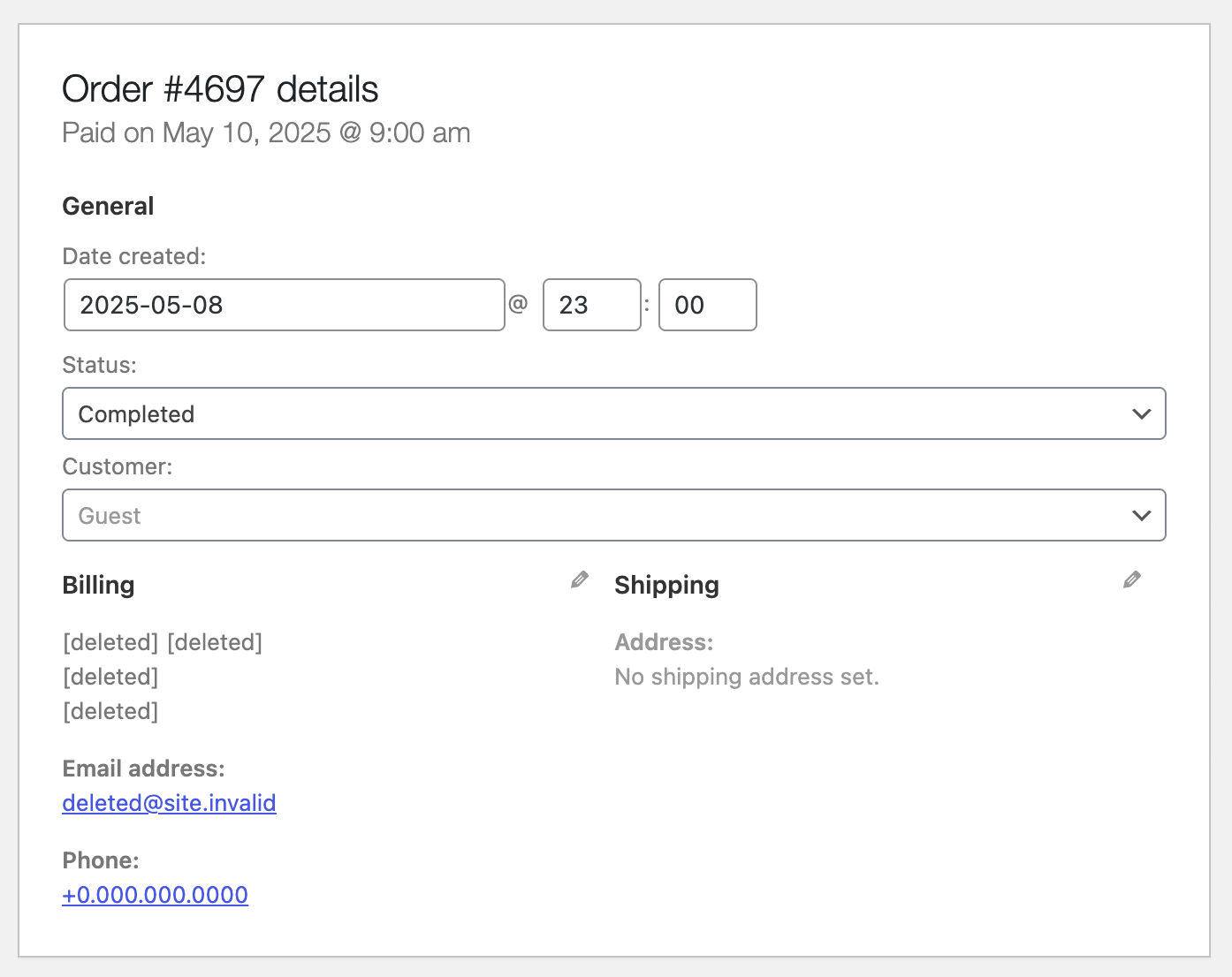Click the No shipping address set text
Image resolution: width=1232 pixels, height=977 pixels.
tap(747, 677)
